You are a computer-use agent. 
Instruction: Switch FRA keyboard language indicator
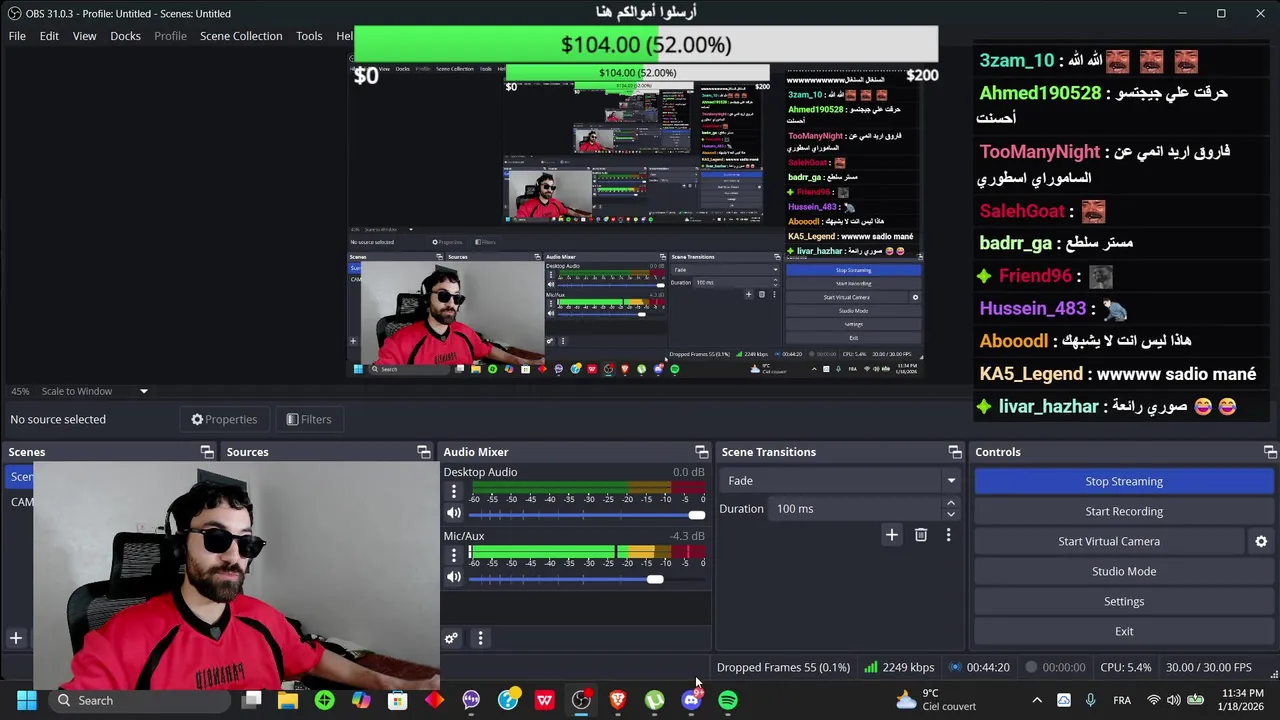tap(1122, 700)
